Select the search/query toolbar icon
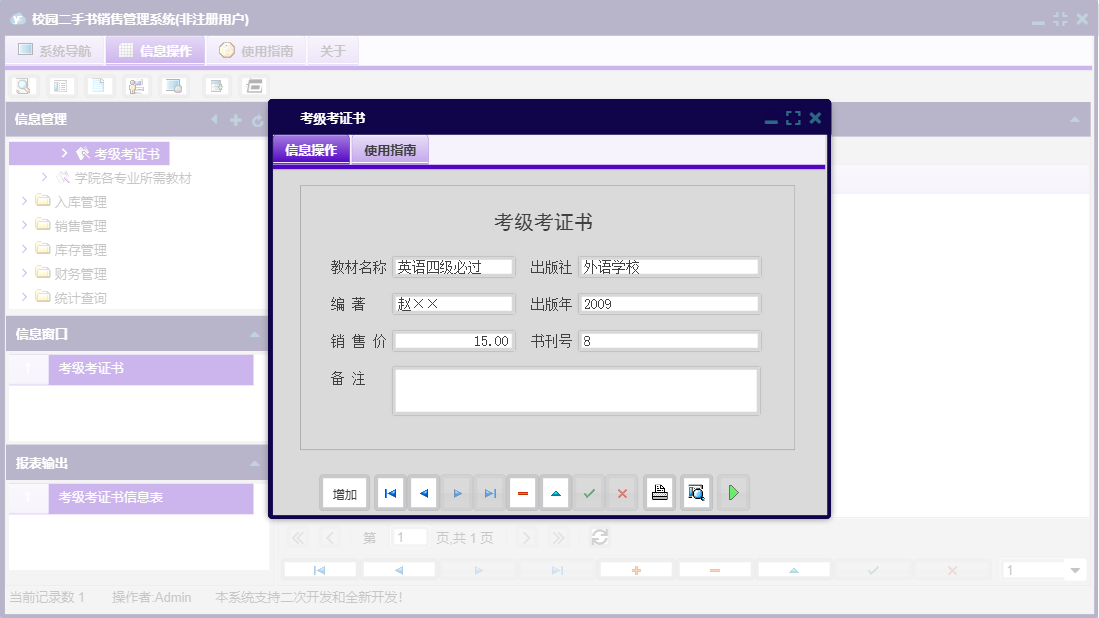 (24, 85)
